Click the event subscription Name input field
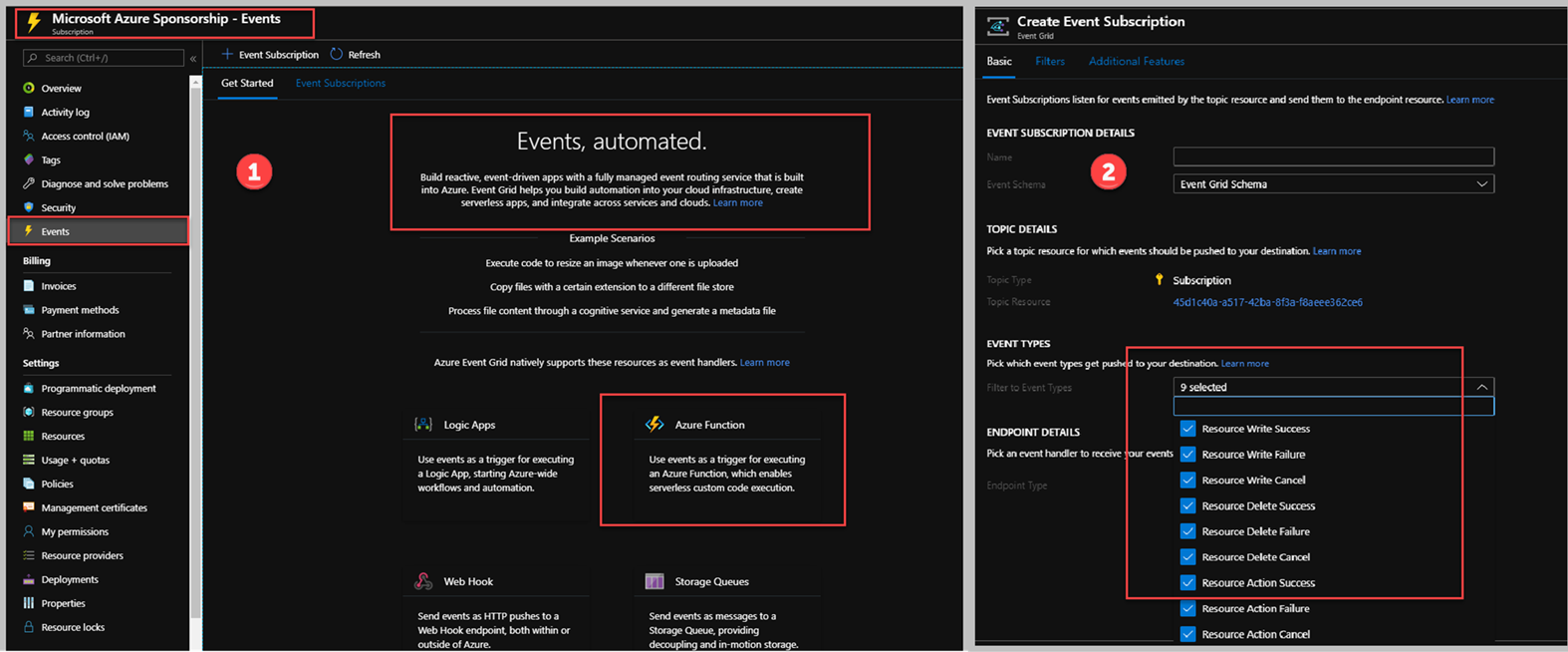 tap(1334, 157)
